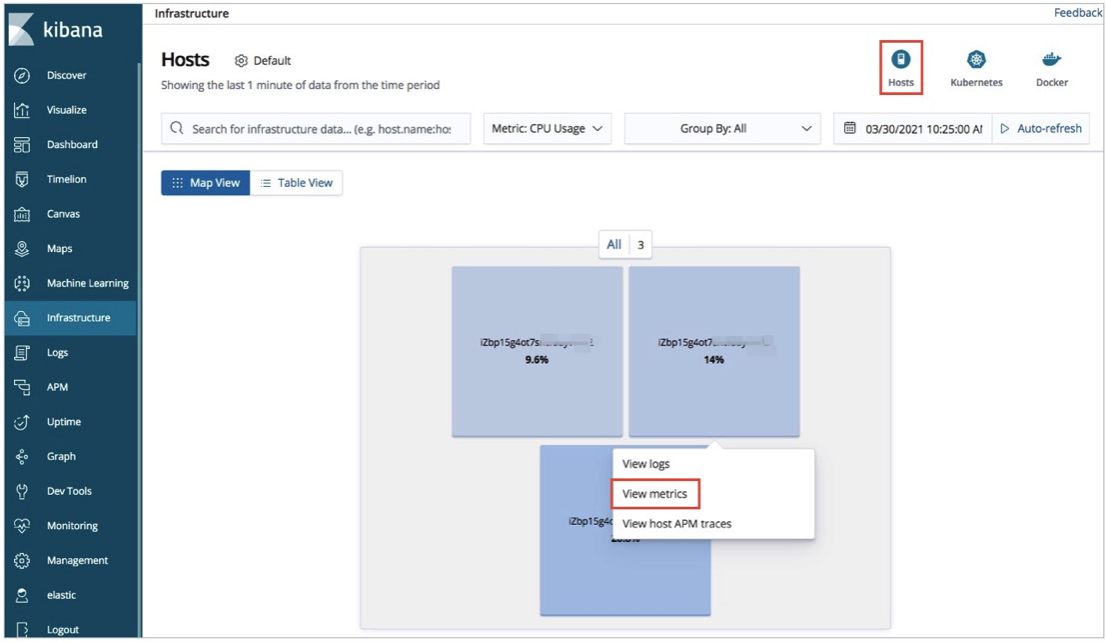This screenshot has width=1106, height=642.
Task: Click the Machine Learning label
Action: point(88,283)
